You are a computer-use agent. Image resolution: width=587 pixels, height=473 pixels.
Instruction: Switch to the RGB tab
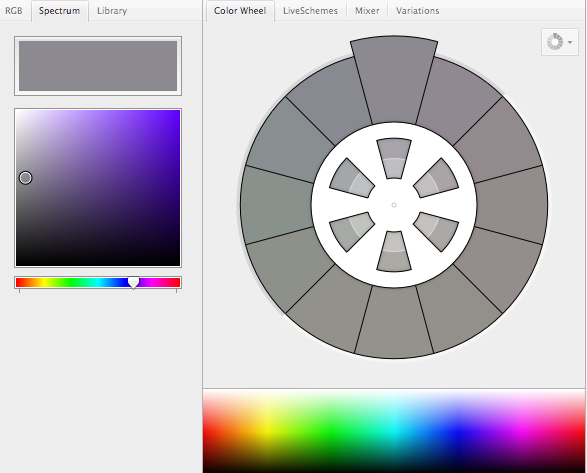[x=14, y=11]
